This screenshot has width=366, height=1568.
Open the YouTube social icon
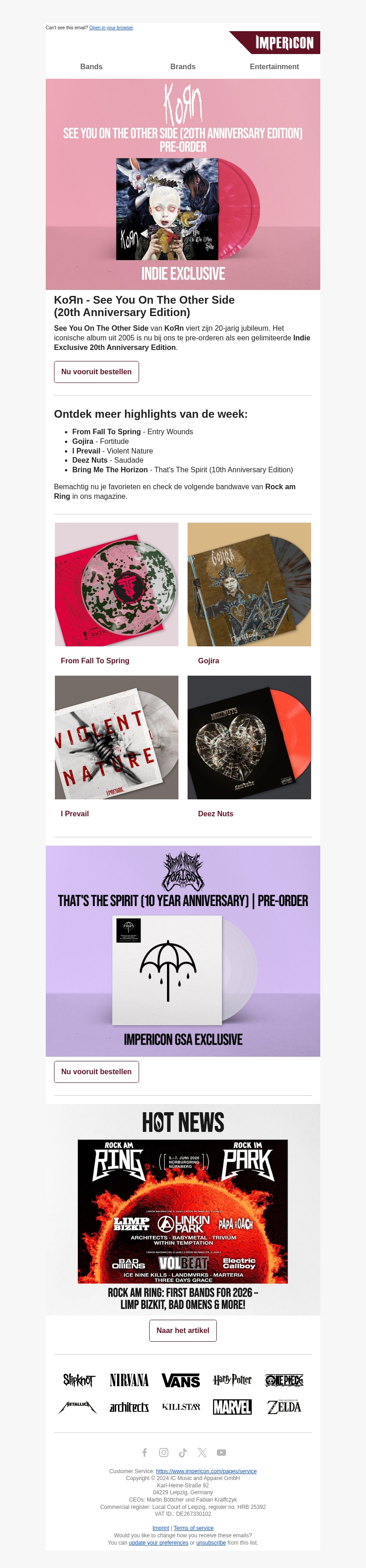point(221,1453)
